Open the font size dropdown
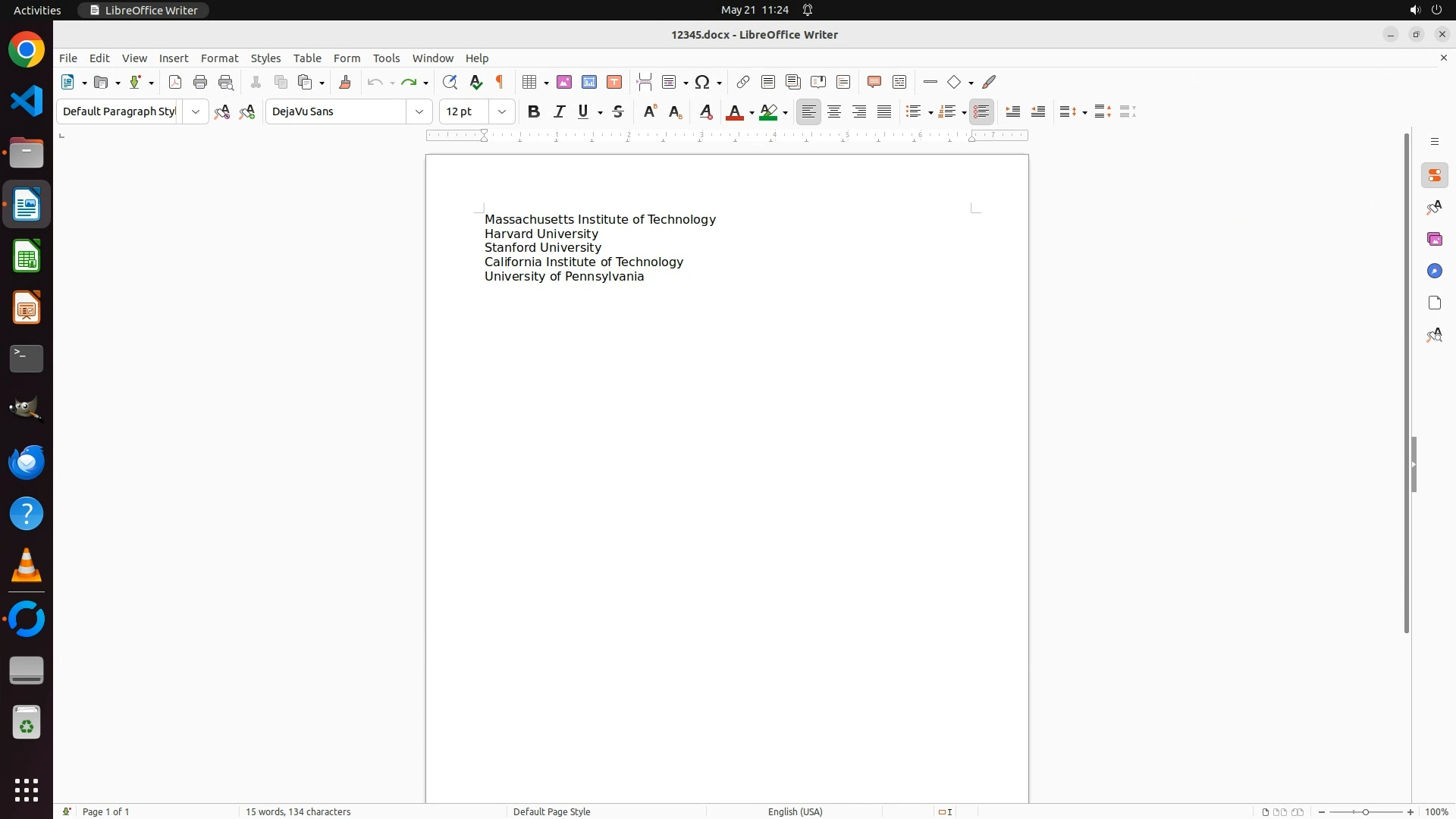 click(502, 111)
